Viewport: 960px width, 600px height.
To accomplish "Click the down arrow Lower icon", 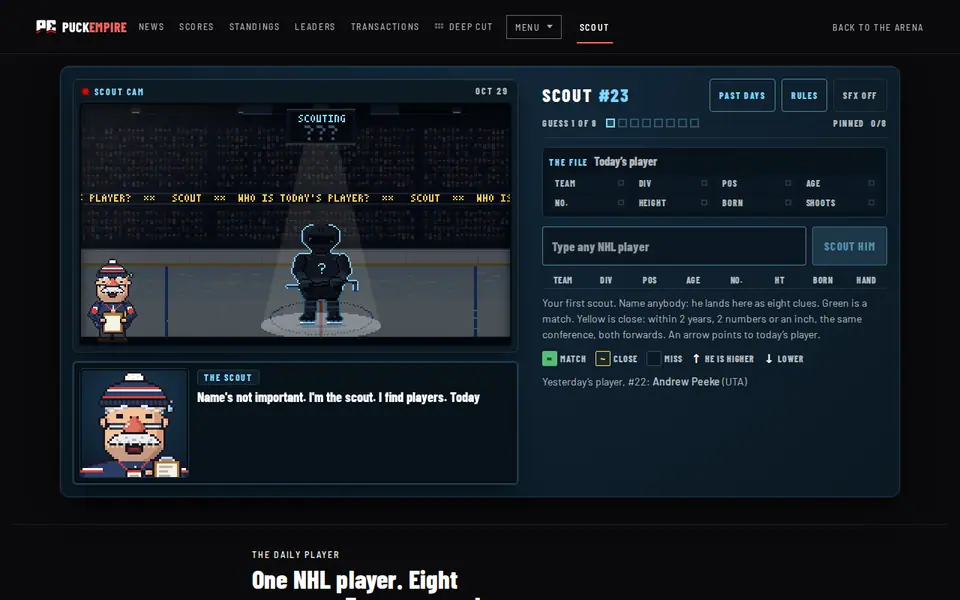I will [769, 359].
